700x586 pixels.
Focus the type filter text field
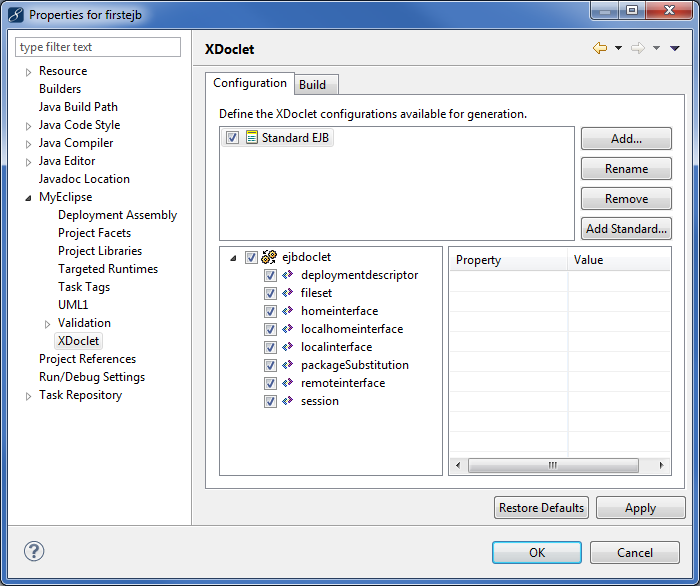click(x=99, y=47)
